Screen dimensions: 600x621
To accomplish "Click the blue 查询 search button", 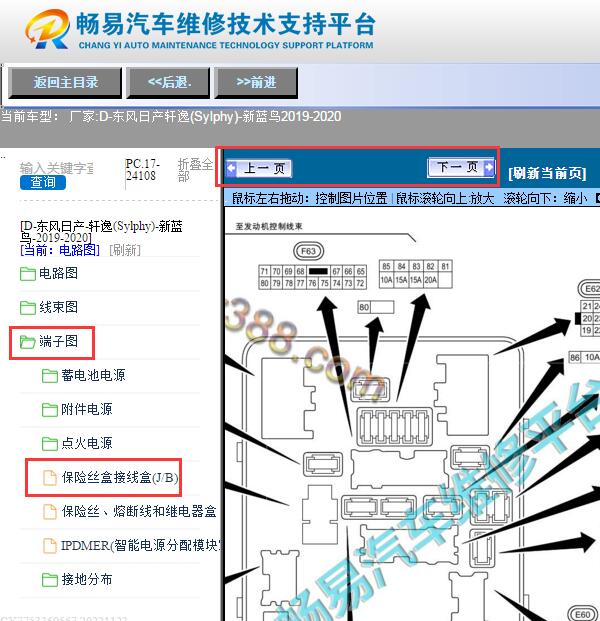I will [x=43, y=183].
